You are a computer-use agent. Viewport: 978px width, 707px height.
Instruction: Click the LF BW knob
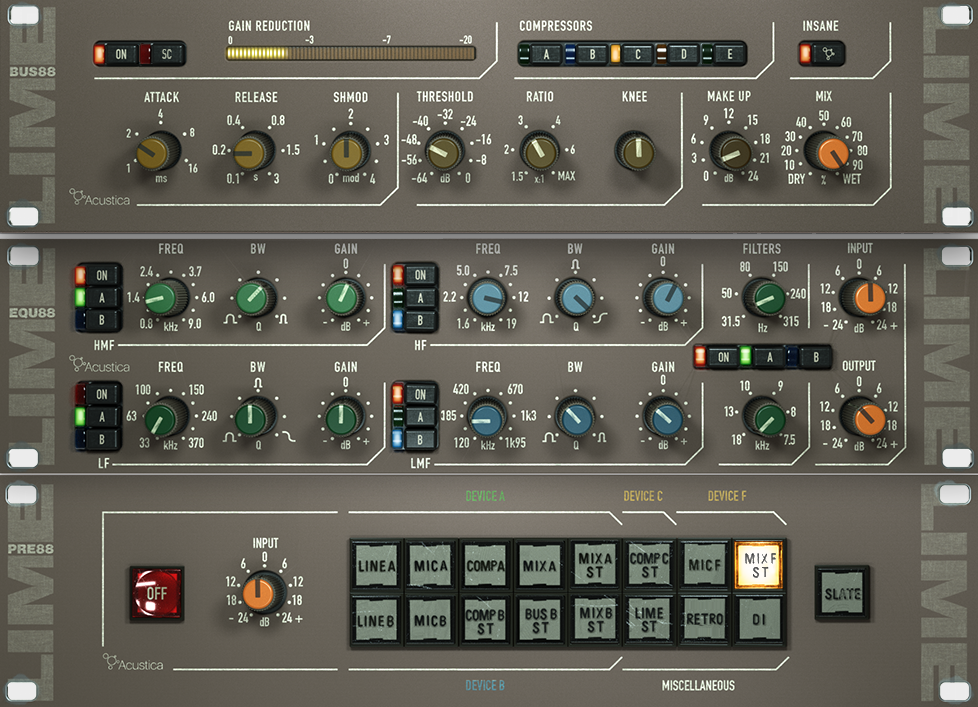(x=256, y=417)
